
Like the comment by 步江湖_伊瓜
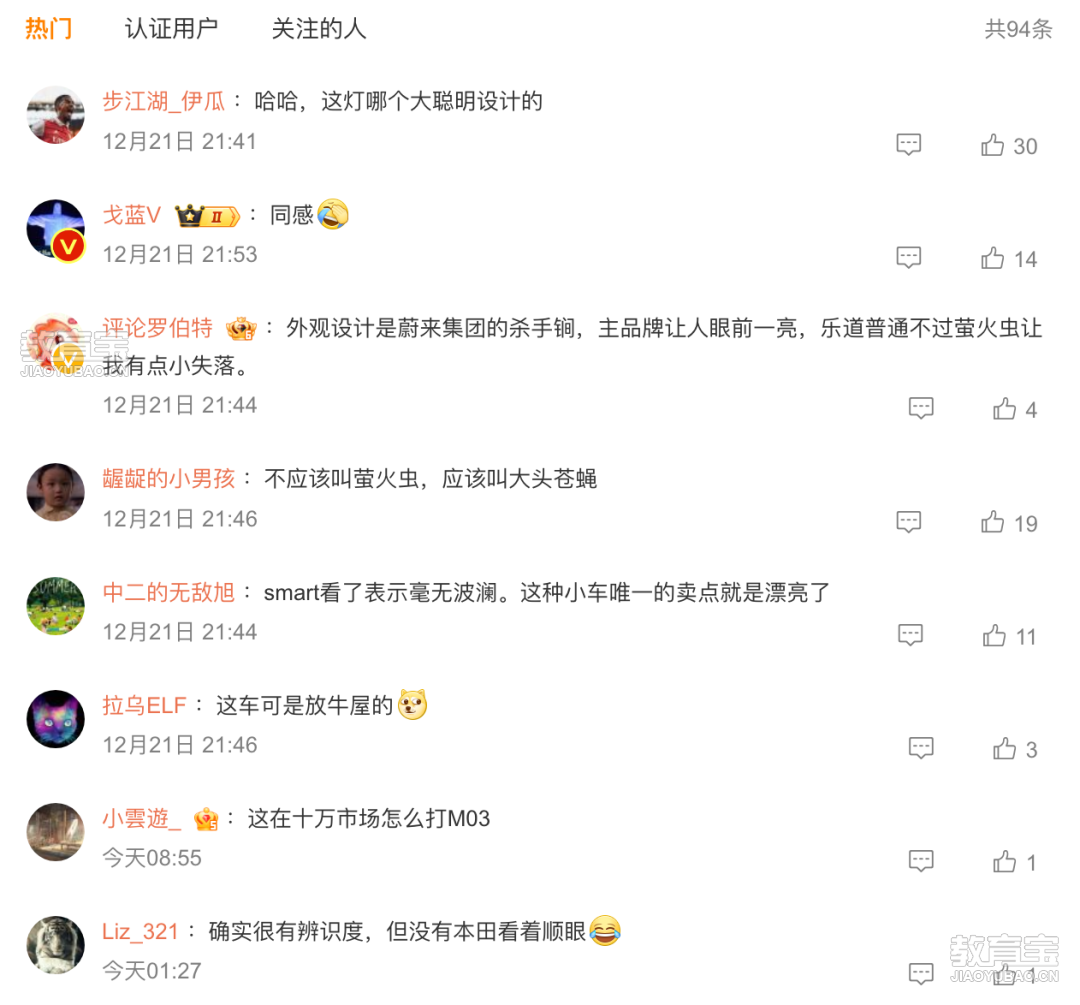pyautogui.click(x=993, y=145)
